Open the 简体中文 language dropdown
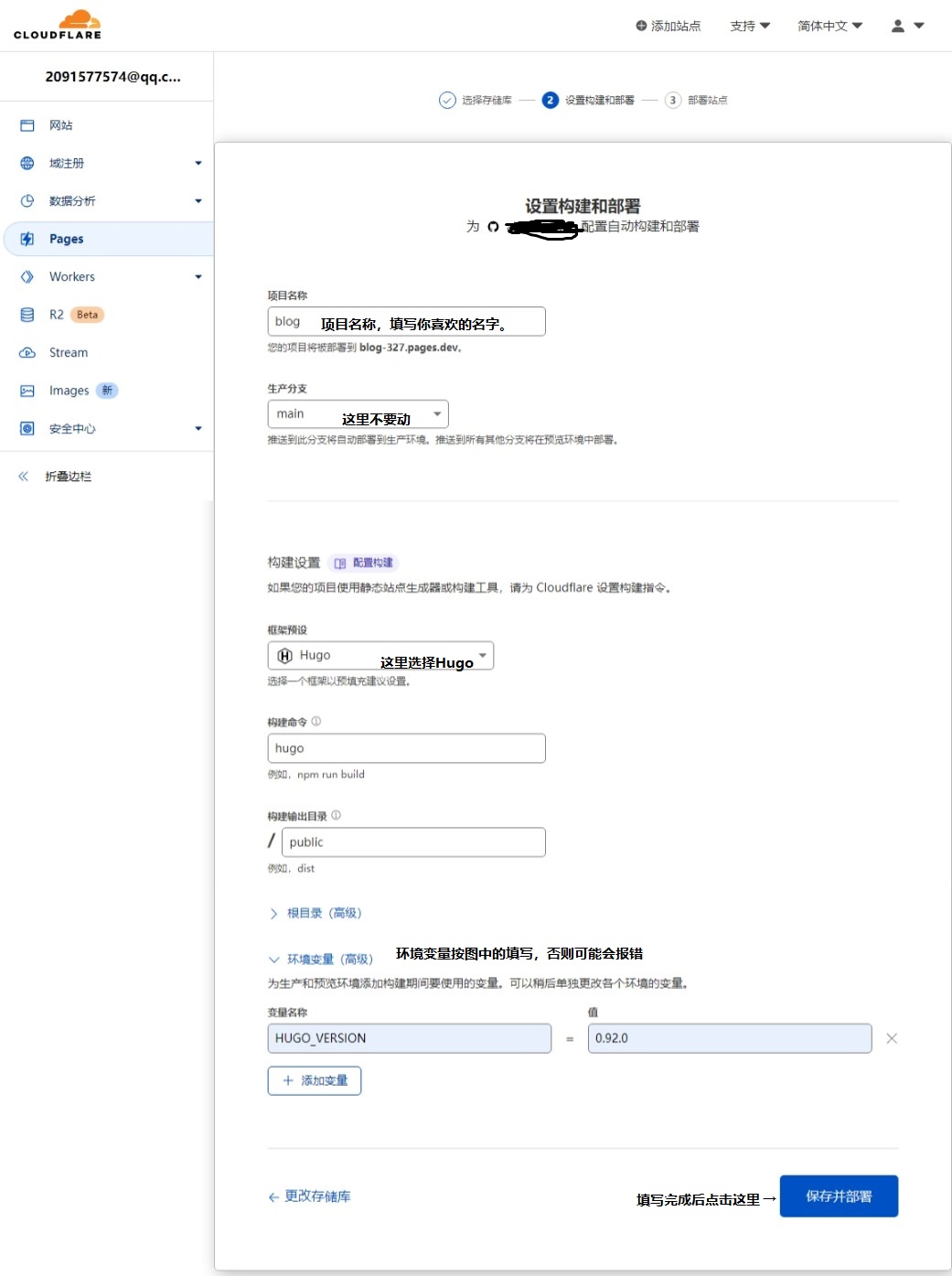This screenshot has height=1276, width=952. 829,26
